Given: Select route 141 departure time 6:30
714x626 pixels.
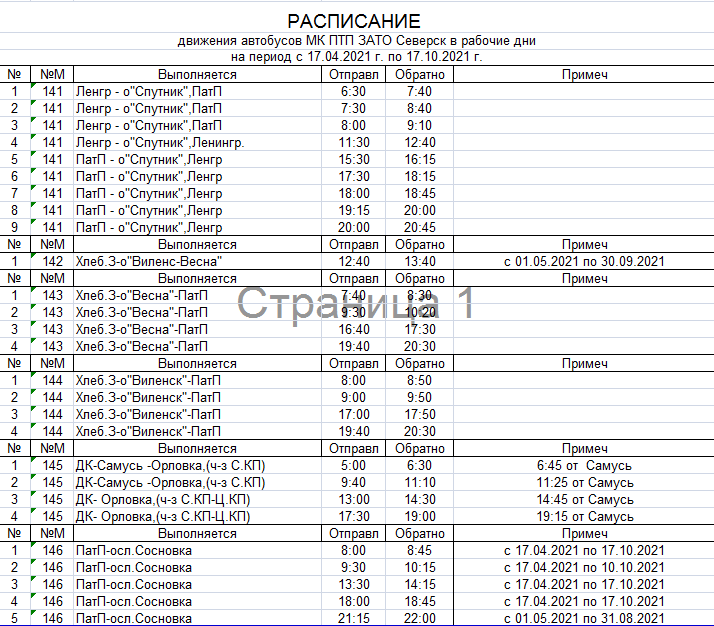Looking at the screenshot, I should coord(353,92).
